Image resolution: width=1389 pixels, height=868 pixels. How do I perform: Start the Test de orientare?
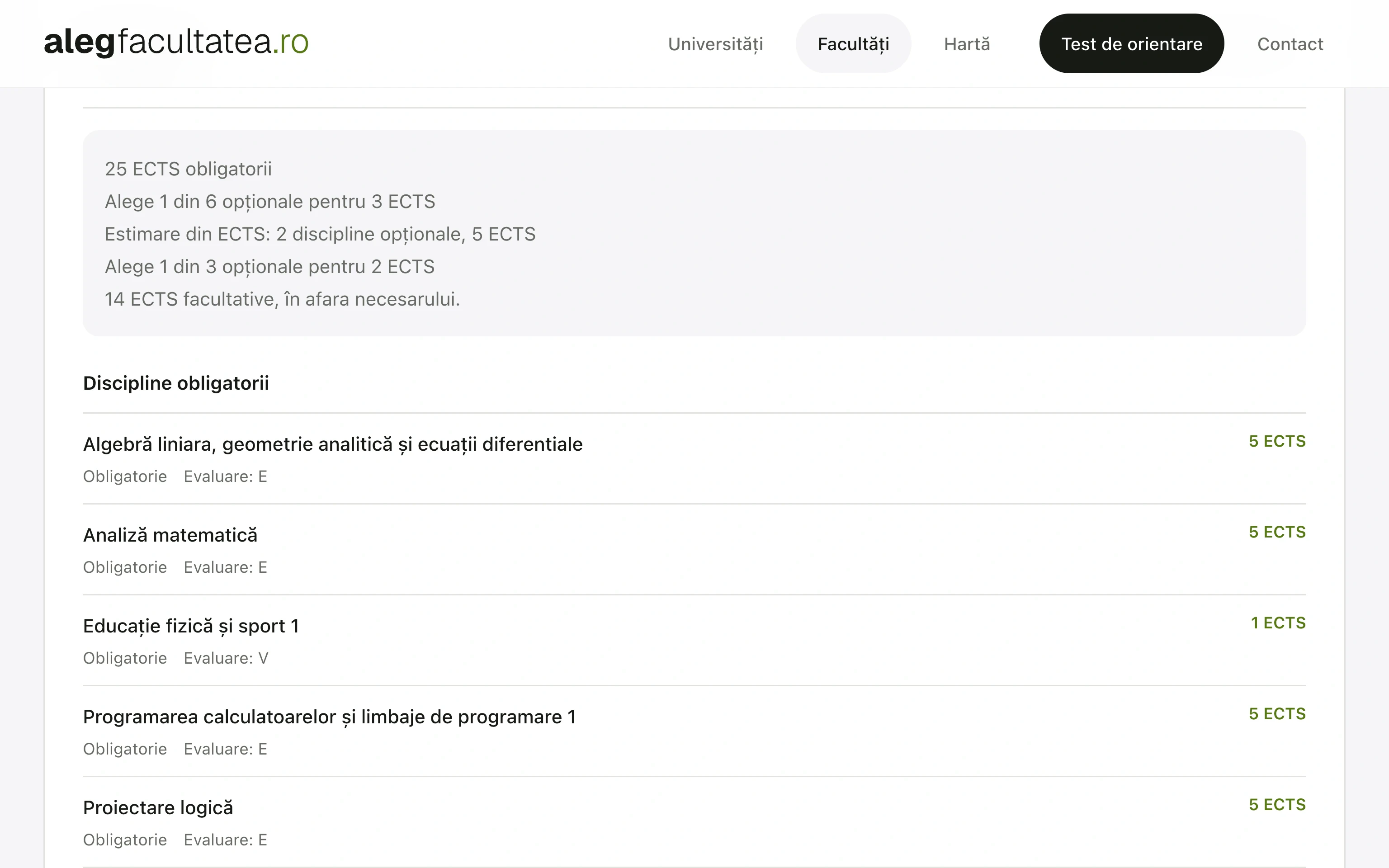[1131, 44]
